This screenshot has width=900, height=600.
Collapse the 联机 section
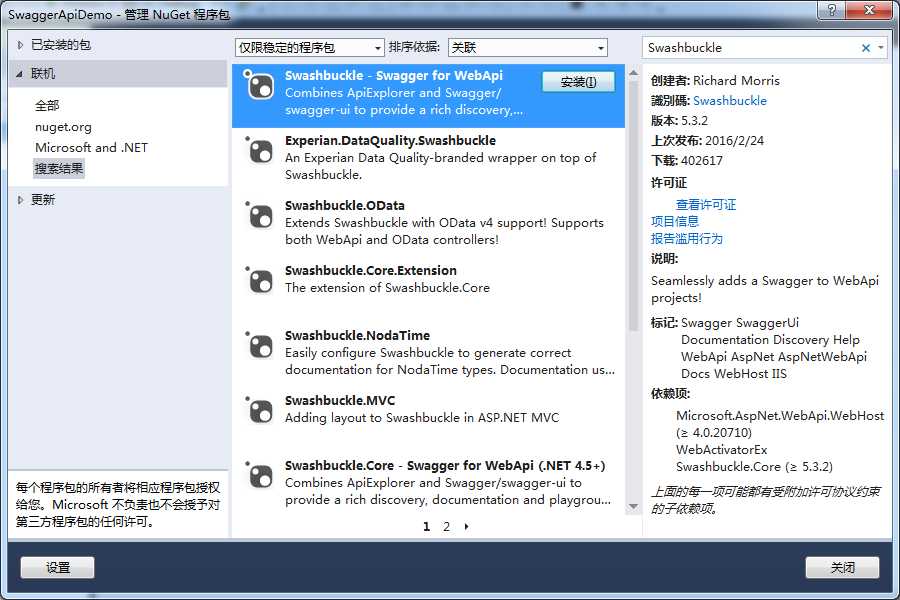tap(20, 73)
